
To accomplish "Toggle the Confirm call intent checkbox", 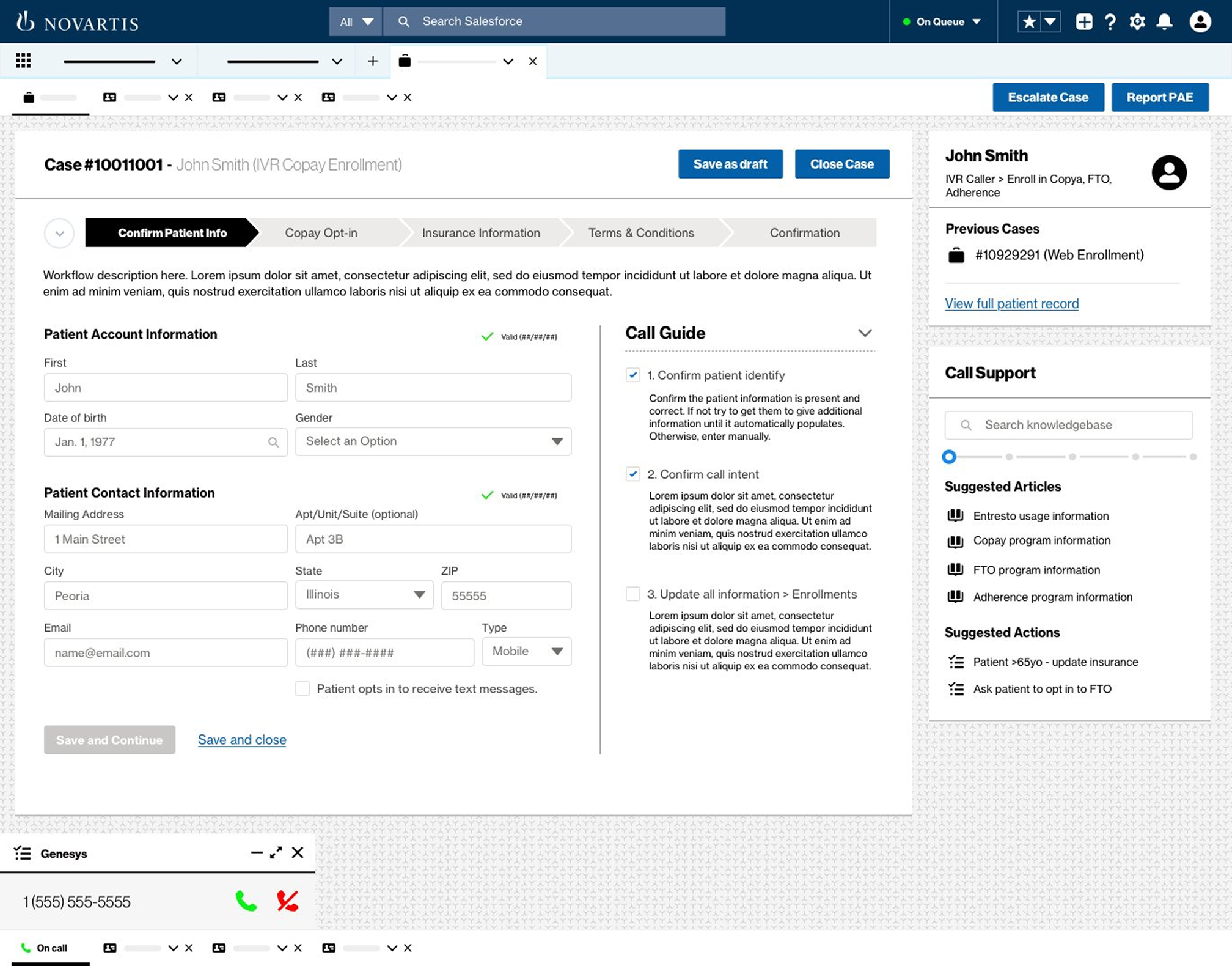I will (x=633, y=474).
